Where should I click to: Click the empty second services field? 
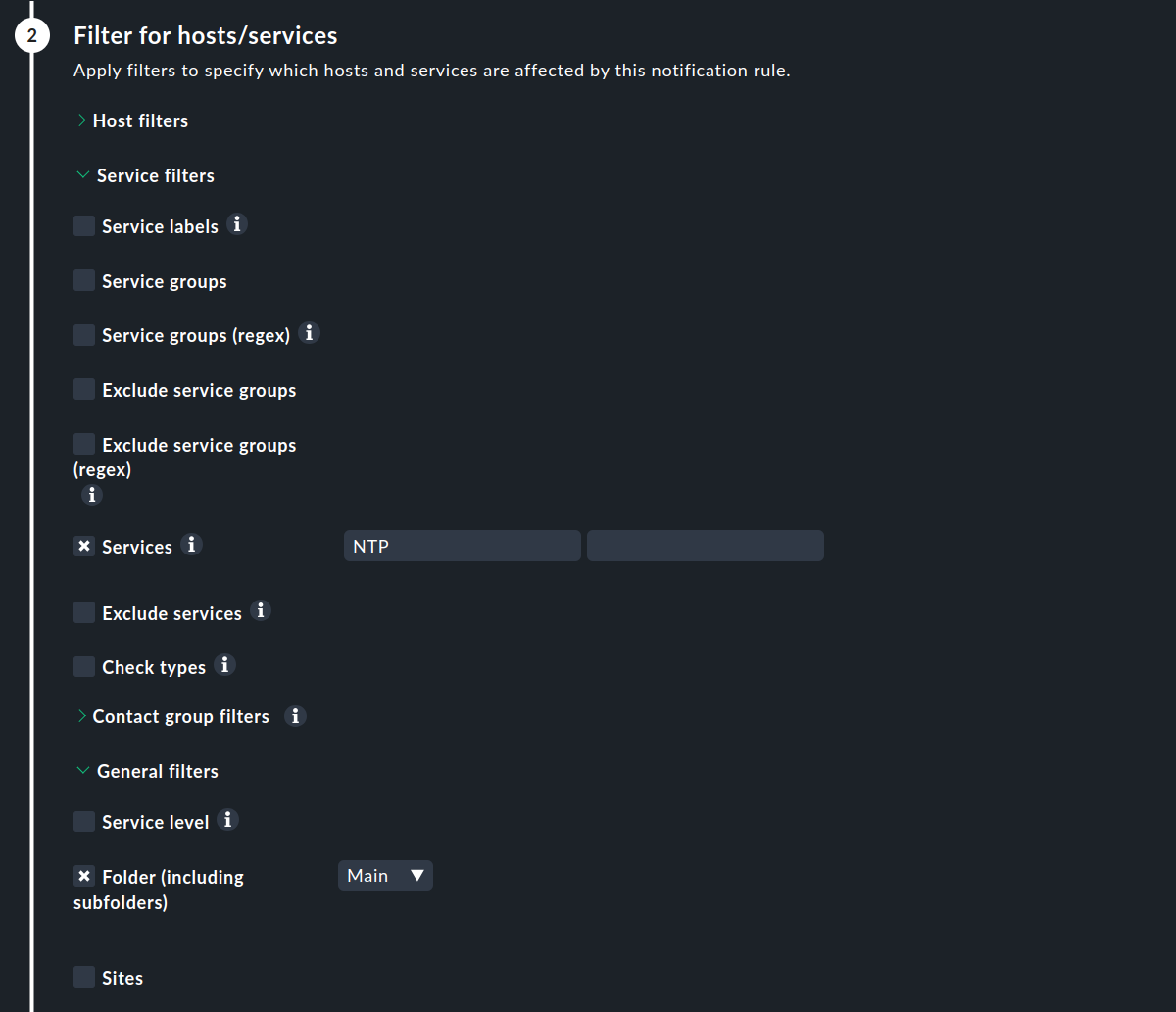[705, 545]
